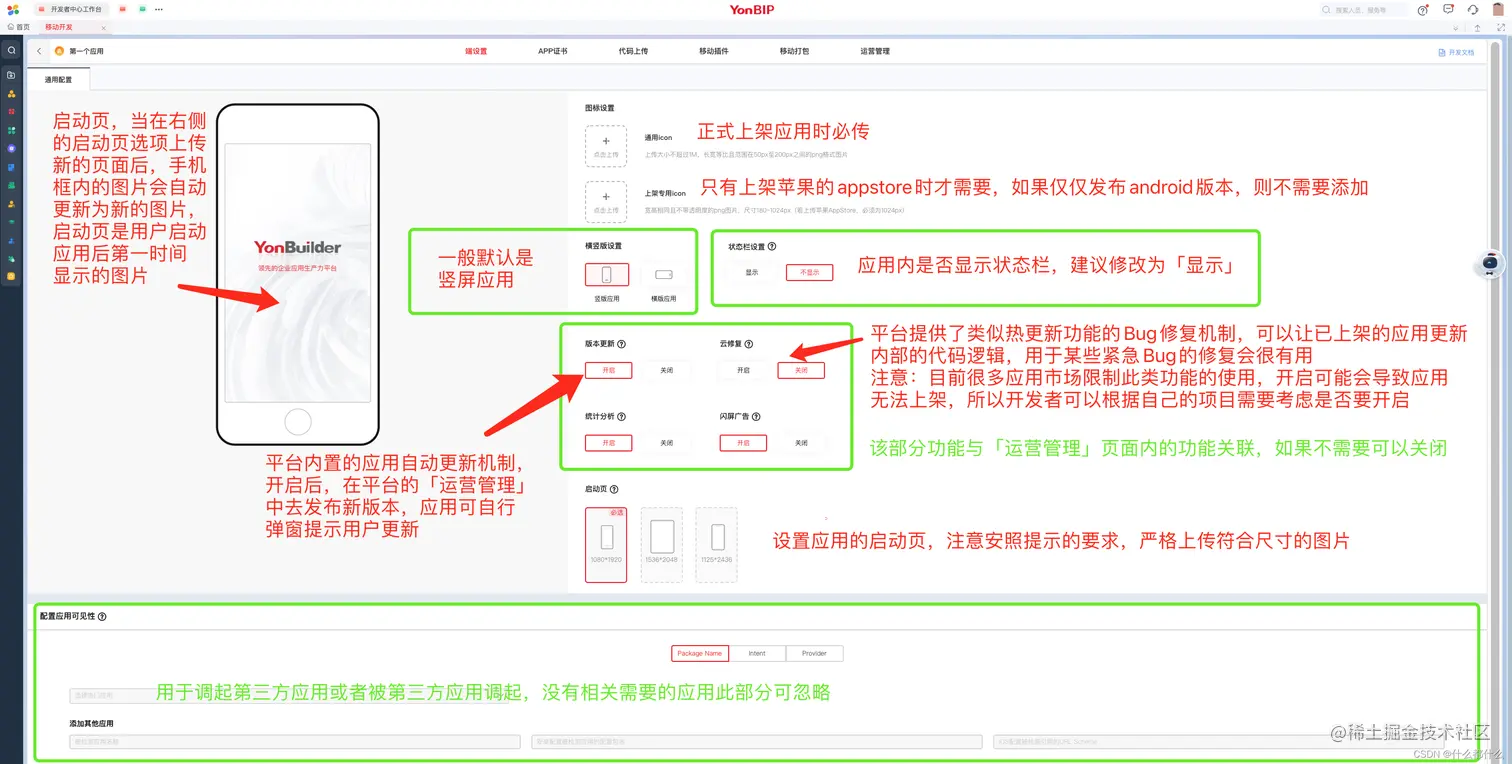Viewport: 1512px width, 764px height.
Task: Select 横版应用 landscape orientation option
Action: 664,275
